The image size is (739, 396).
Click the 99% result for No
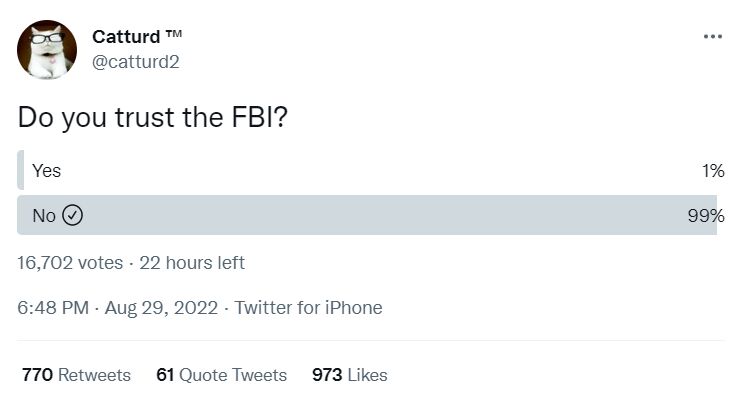tap(706, 216)
